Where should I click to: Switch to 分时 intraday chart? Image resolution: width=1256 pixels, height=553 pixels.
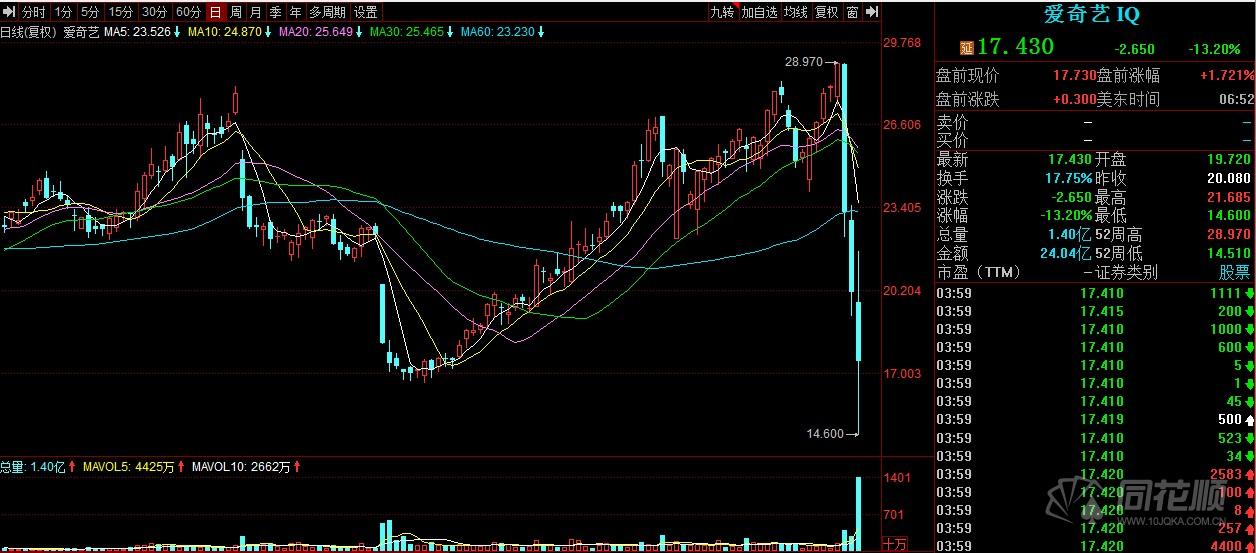coord(34,12)
